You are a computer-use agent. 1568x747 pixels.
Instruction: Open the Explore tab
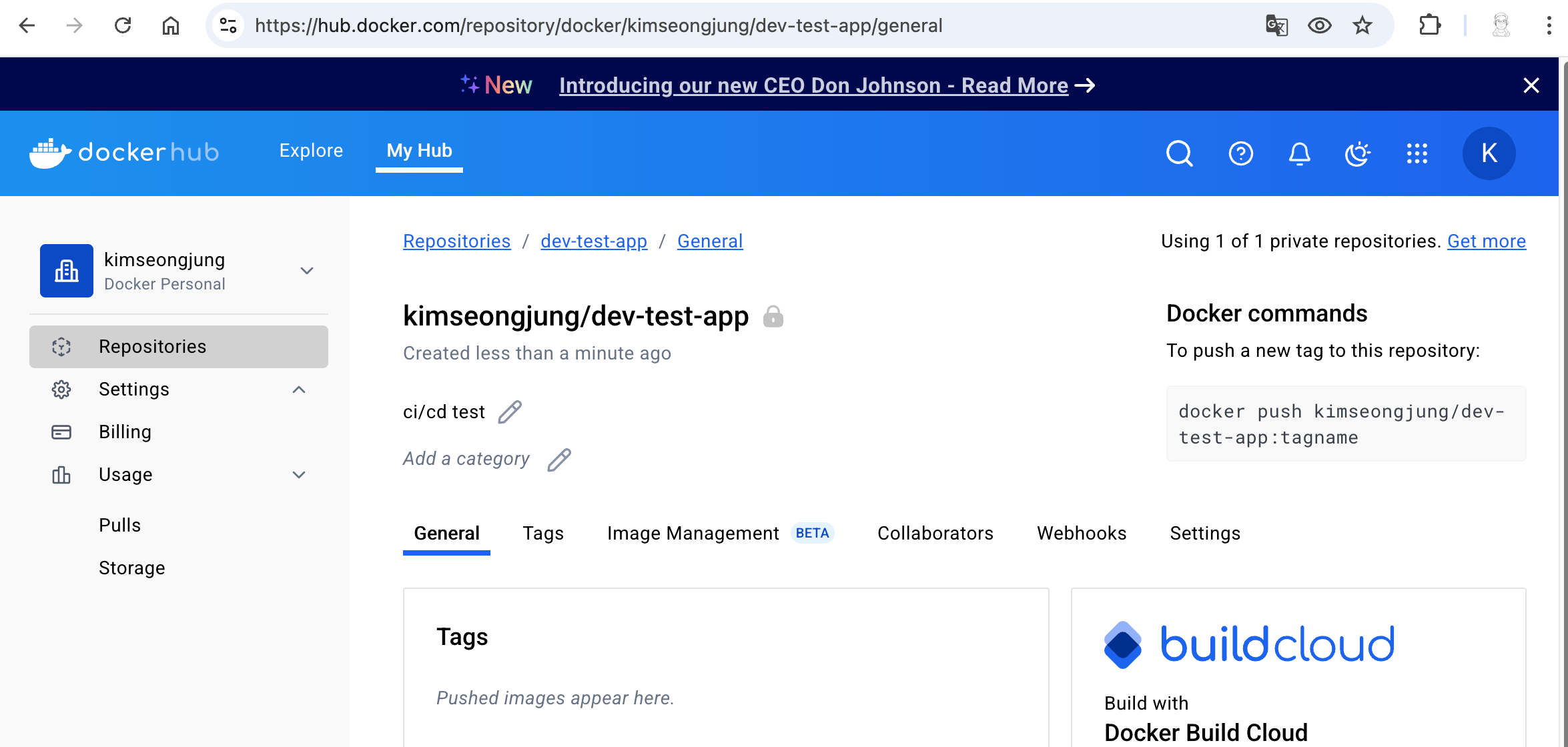[x=311, y=151]
